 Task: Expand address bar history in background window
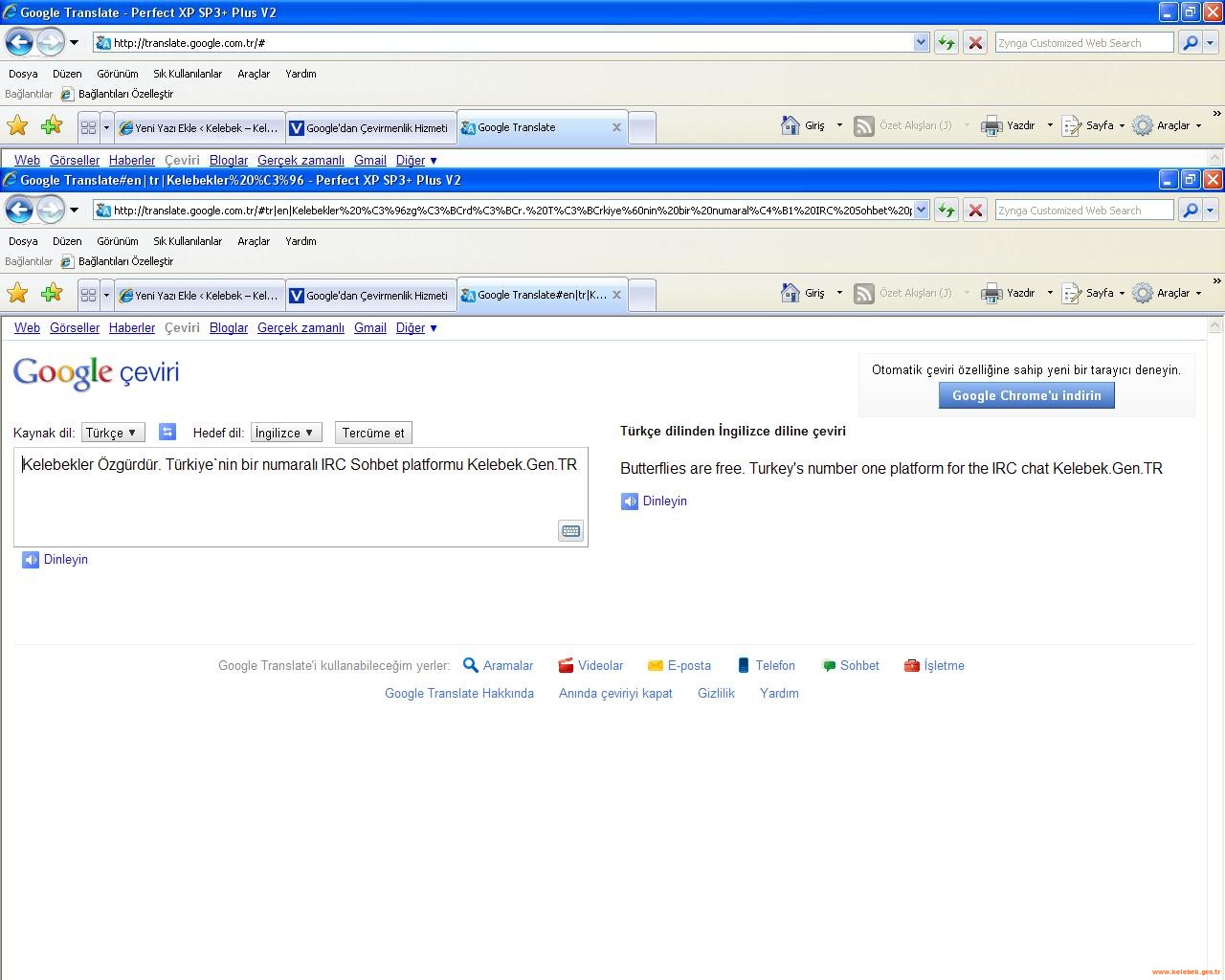(x=921, y=42)
